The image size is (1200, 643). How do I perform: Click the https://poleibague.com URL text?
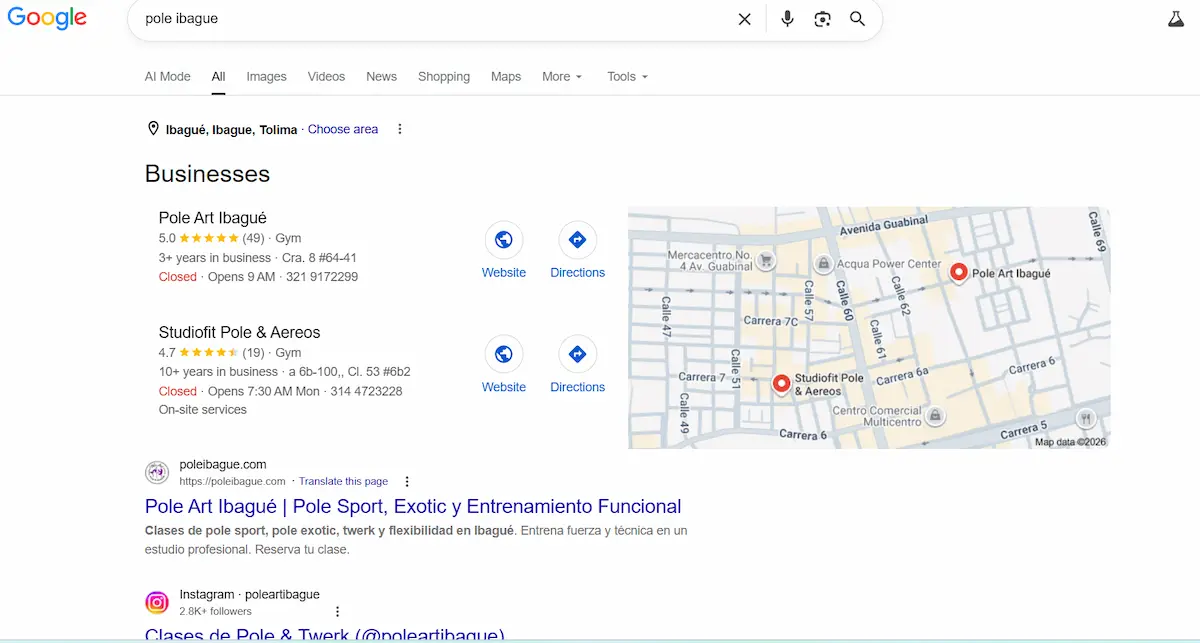[x=232, y=481]
